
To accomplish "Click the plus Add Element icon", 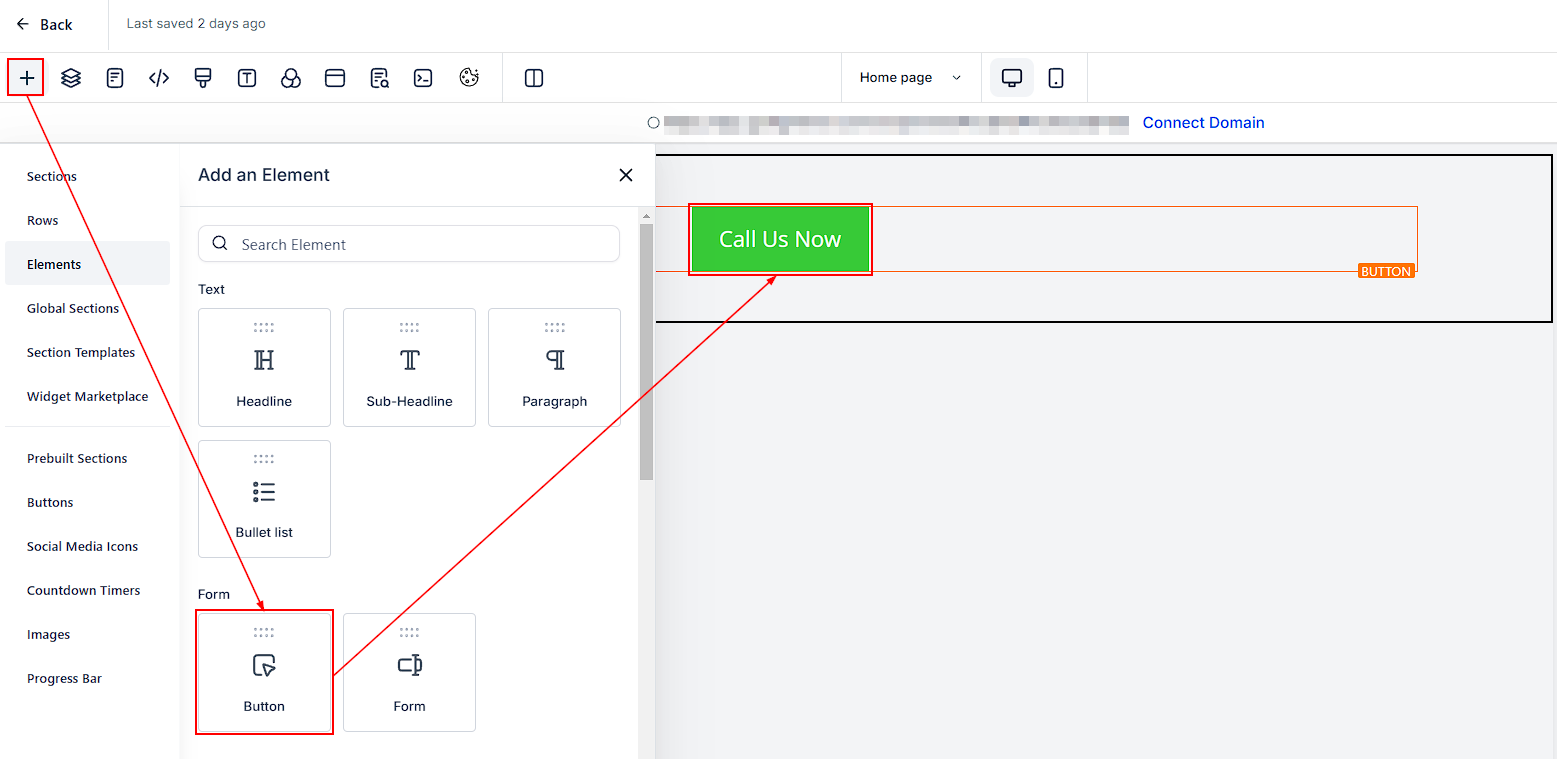I will pos(26,78).
